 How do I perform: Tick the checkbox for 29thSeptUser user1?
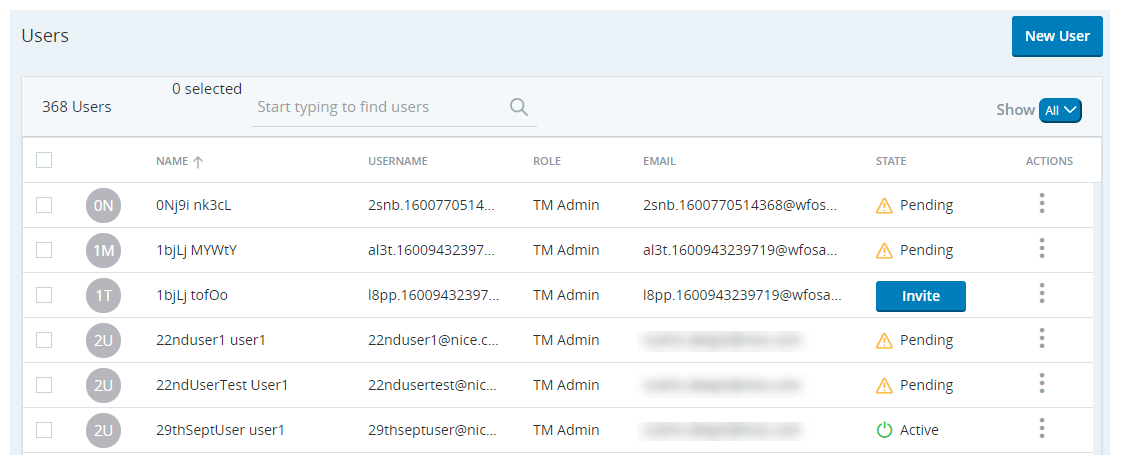point(44,430)
